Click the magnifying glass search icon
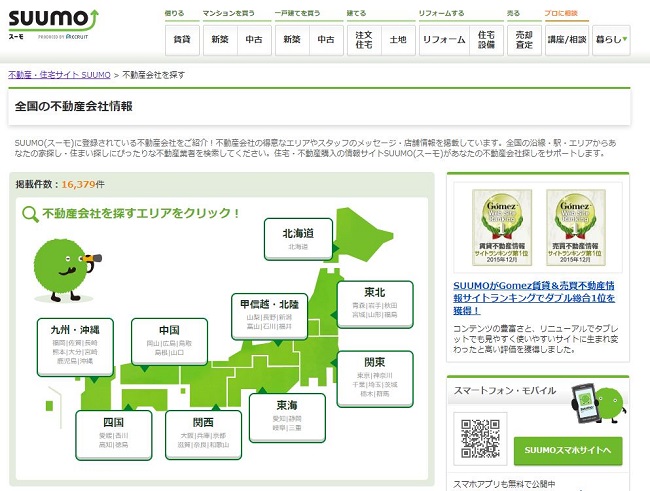650x491 pixels. 30,214
